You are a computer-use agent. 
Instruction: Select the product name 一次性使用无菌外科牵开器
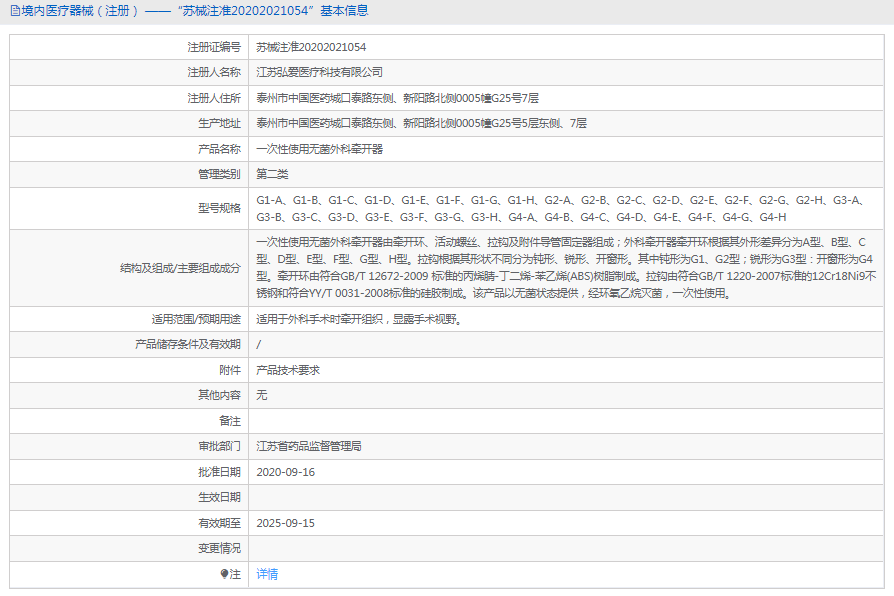tap(319, 149)
